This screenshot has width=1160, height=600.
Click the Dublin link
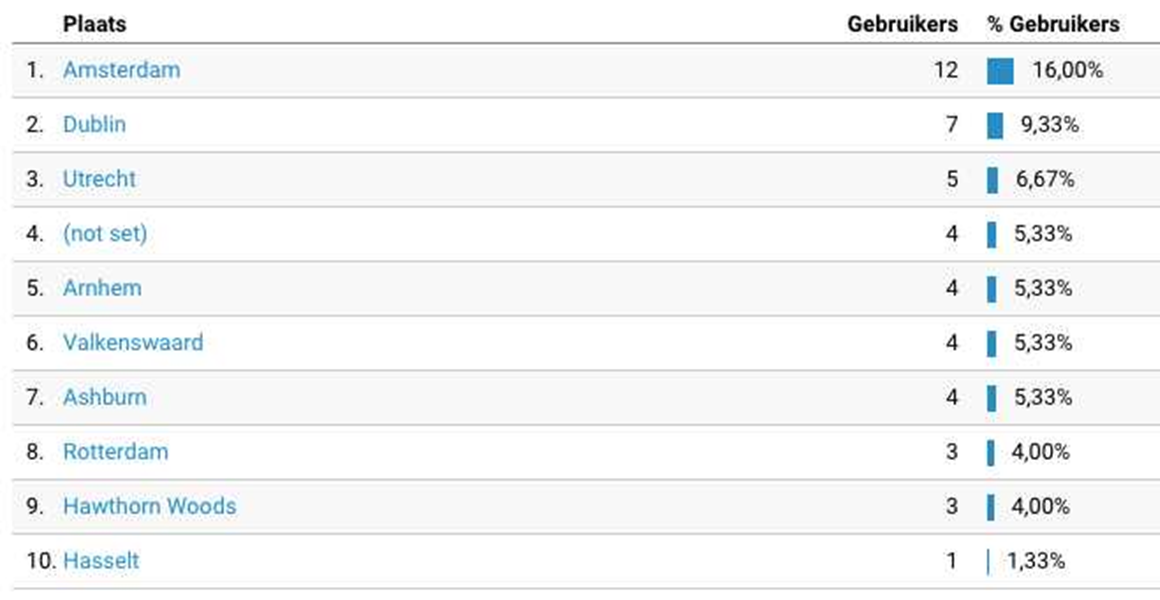94,125
